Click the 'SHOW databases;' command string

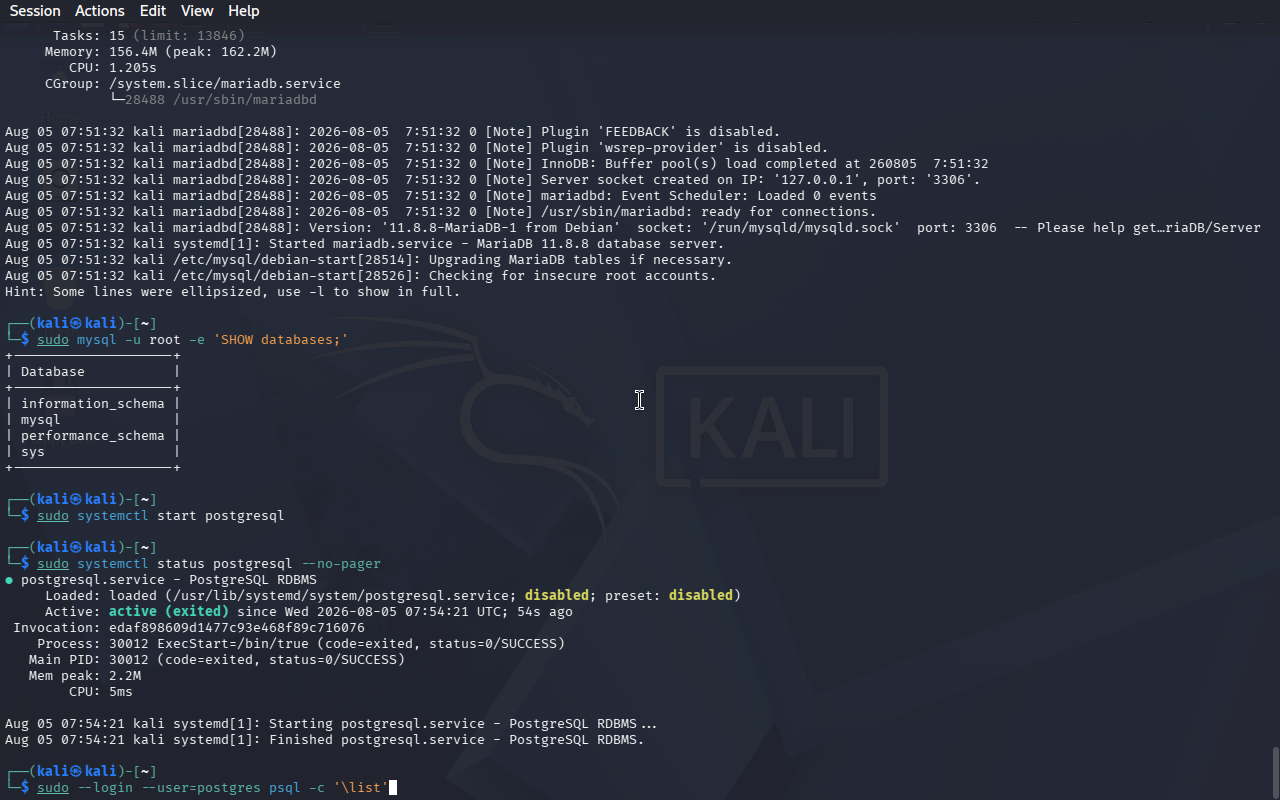point(281,340)
